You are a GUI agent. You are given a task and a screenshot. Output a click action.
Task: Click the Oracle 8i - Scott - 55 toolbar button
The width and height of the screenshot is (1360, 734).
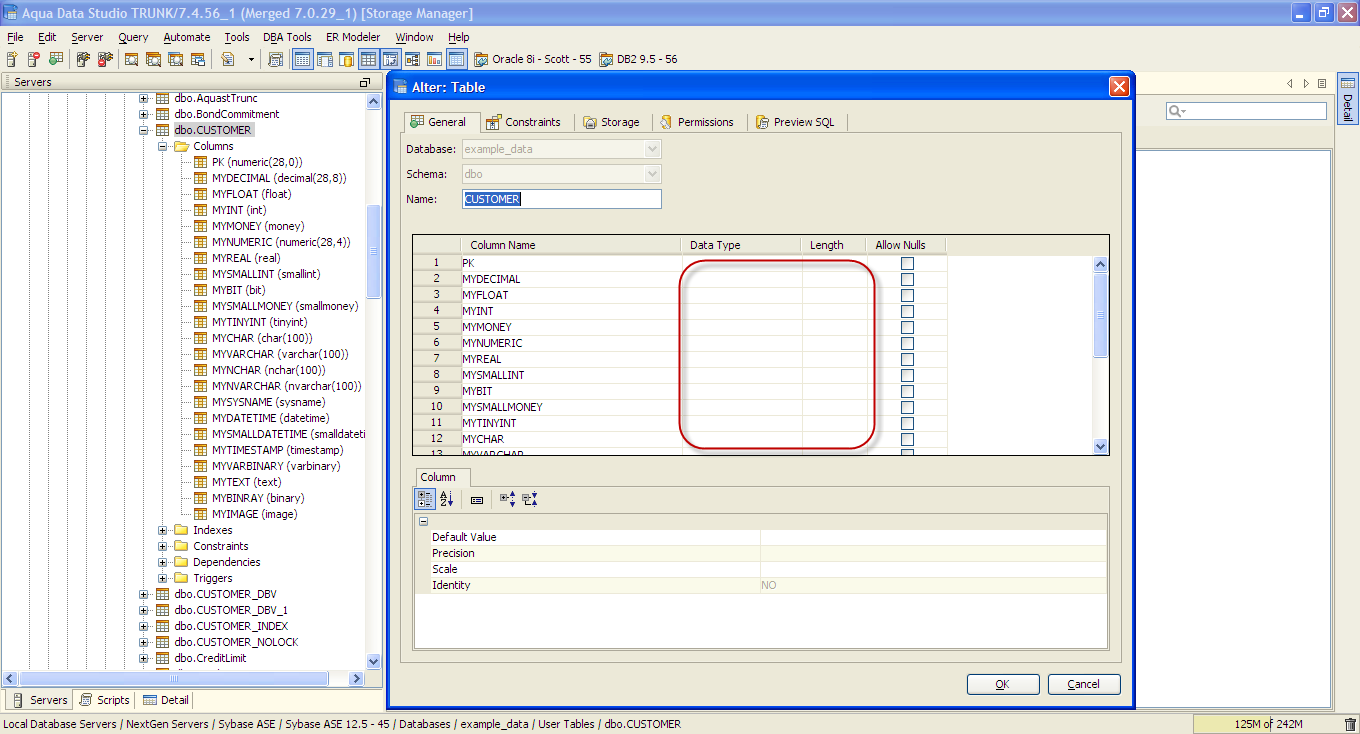point(532,60)
